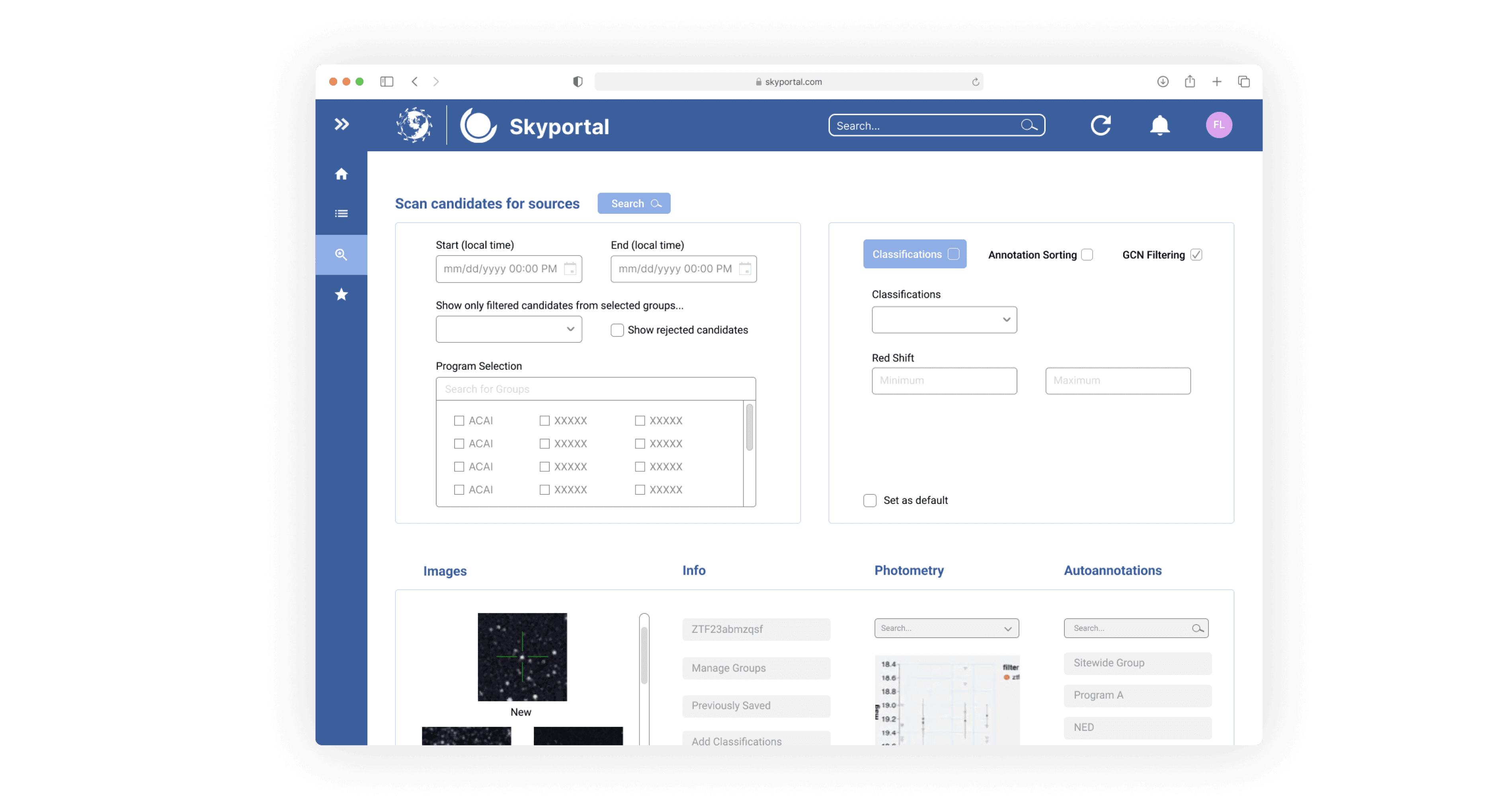
Task: Open favorites star in sidebar
Action: point(341,294)
